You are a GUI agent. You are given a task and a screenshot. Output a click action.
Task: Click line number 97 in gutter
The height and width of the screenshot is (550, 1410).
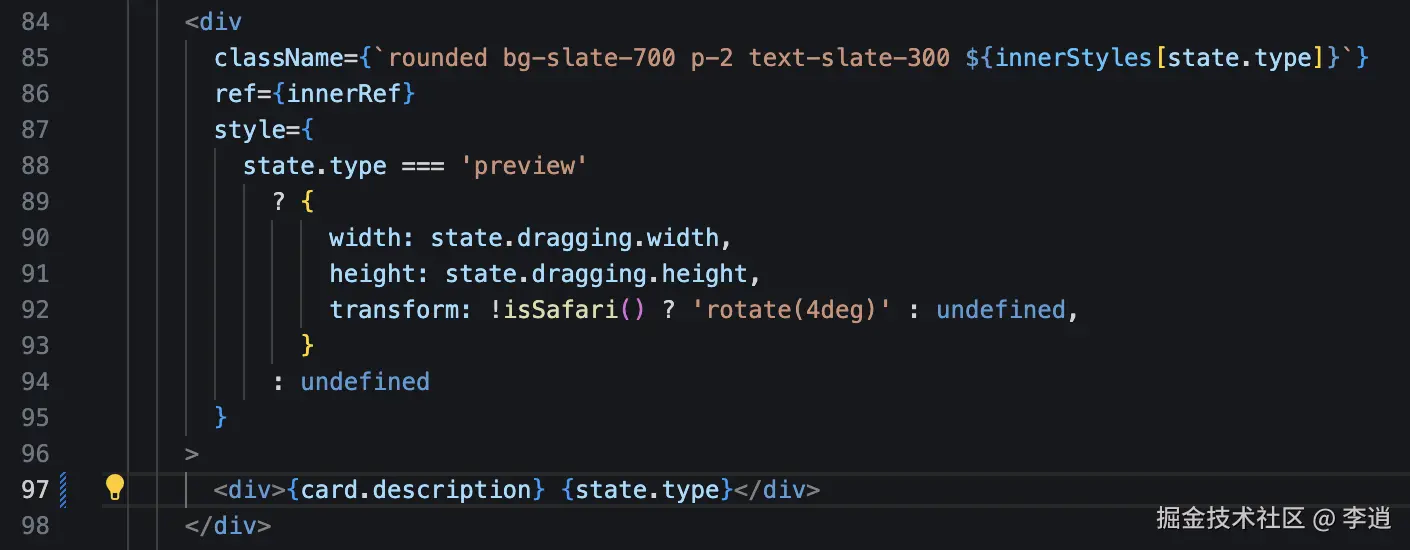(x=35, y=489)
